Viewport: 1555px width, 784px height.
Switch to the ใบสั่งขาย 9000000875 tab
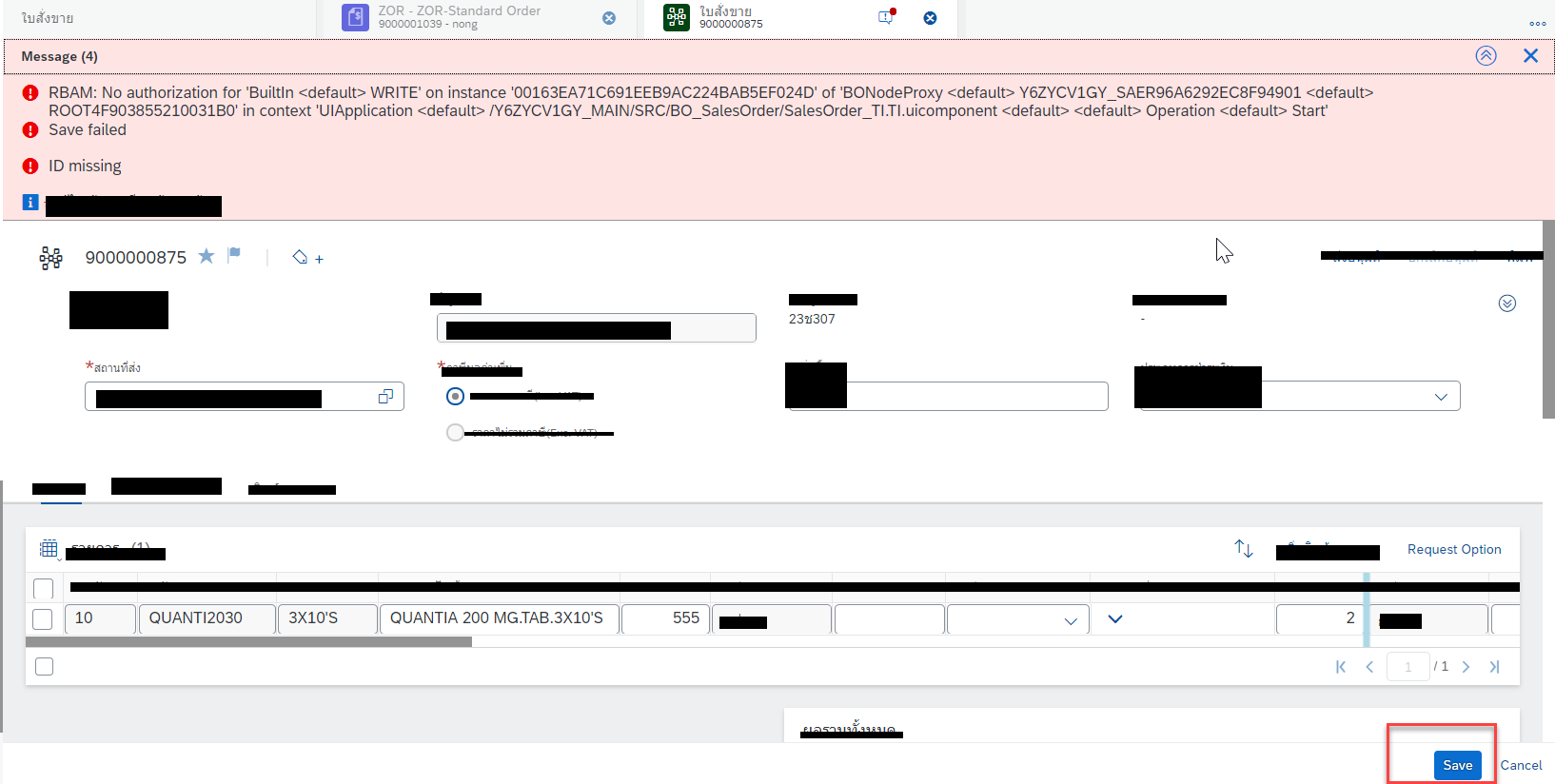[799, 17]
